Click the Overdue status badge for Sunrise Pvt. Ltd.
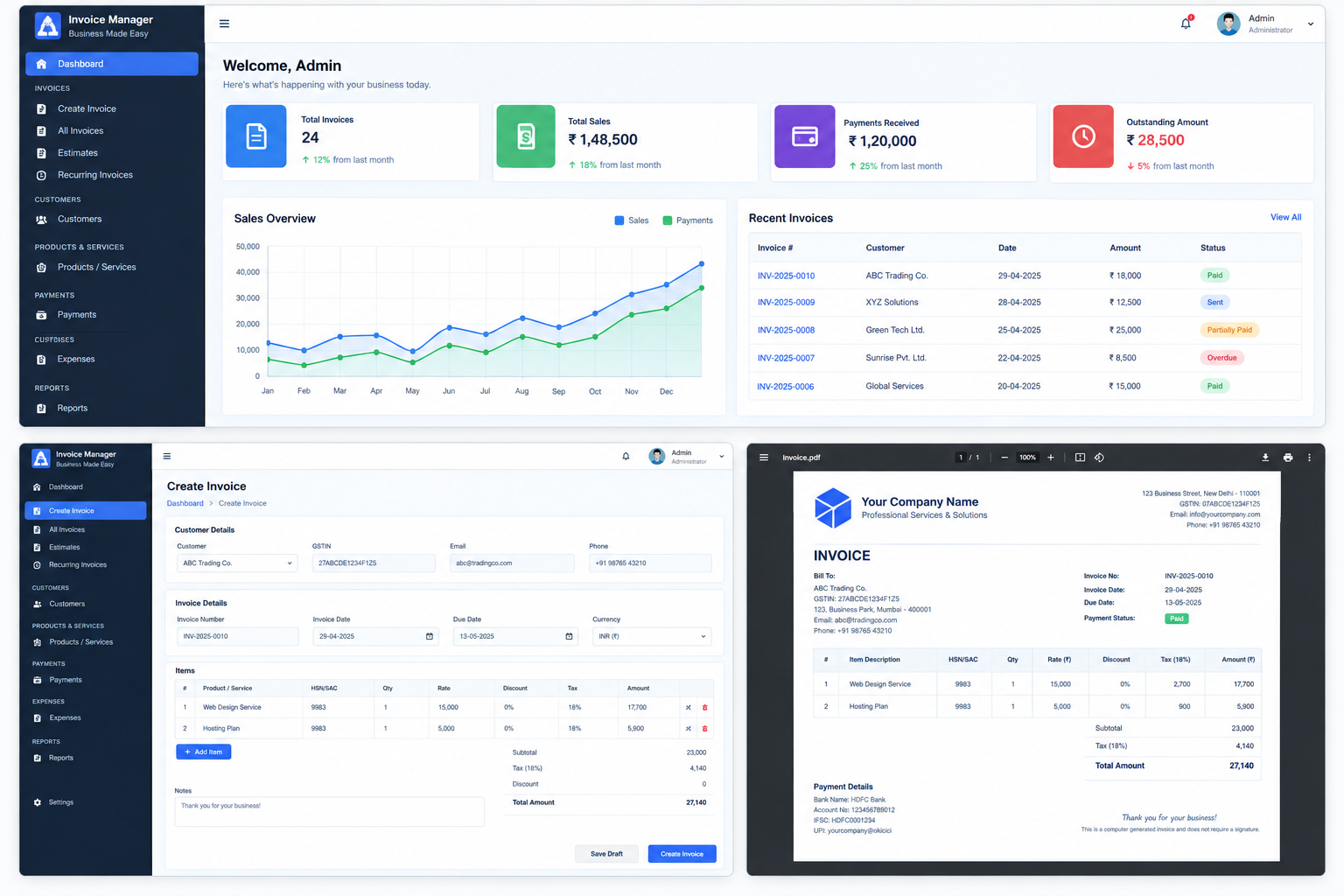Viewport: 1344px width, 896px height. pos(1221,358)
